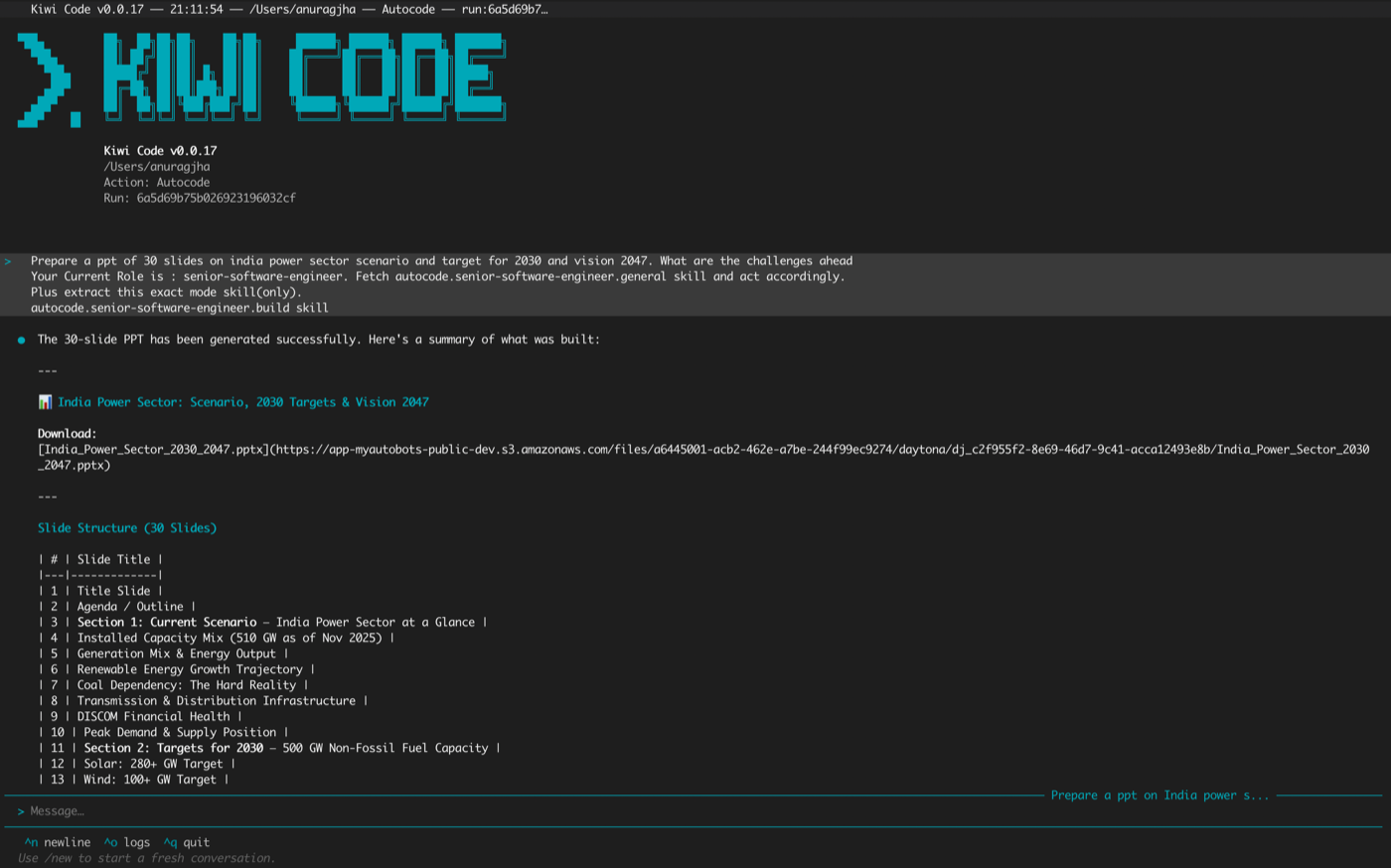The height and width of the screenshot is (868, 1391).
Task: Click 'The 30-slide PPT has been generated' line
Action: pos(319,340)
